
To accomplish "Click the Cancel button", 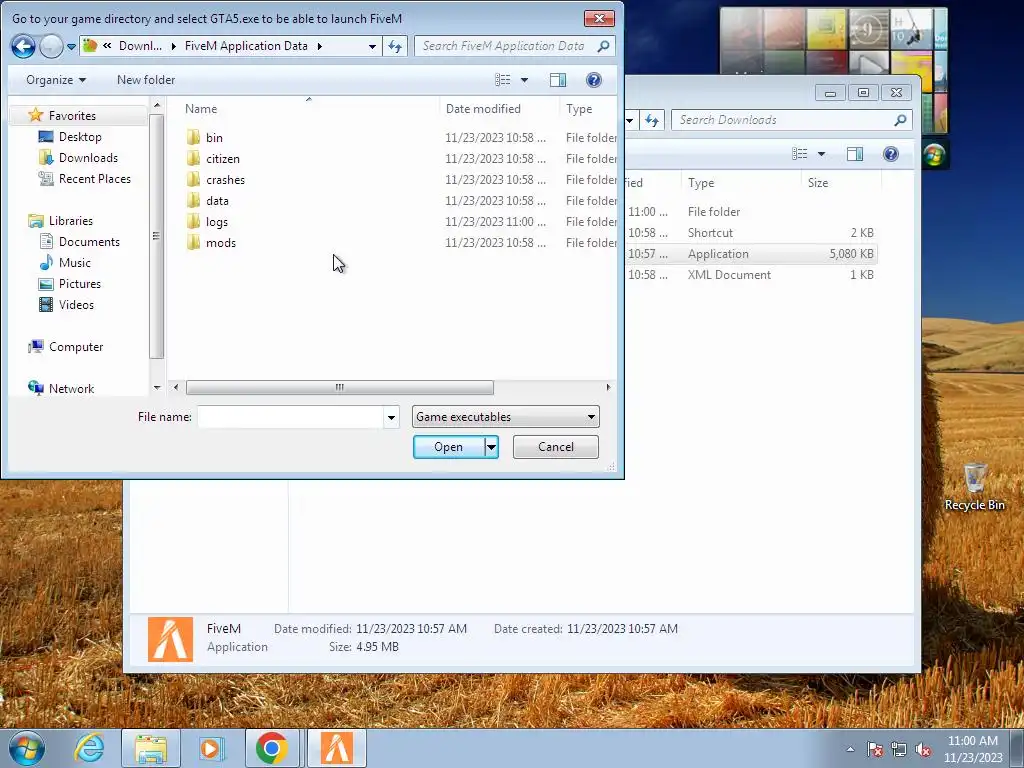I will [556, 447].
